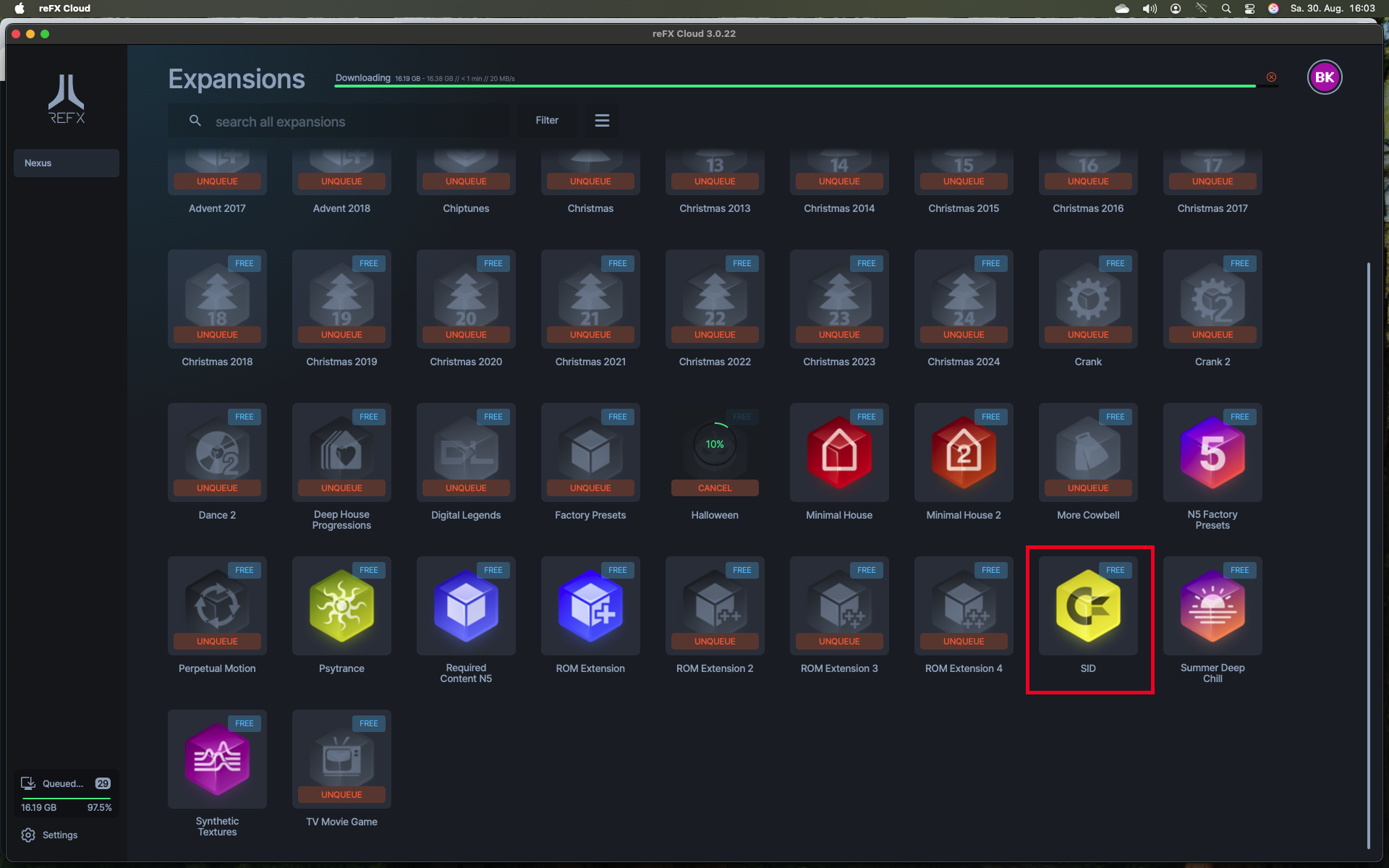The width and height of the screenshot is (1389, 868).
Task: Select the Minimal House red icon
Action: (x=839, y=453)
